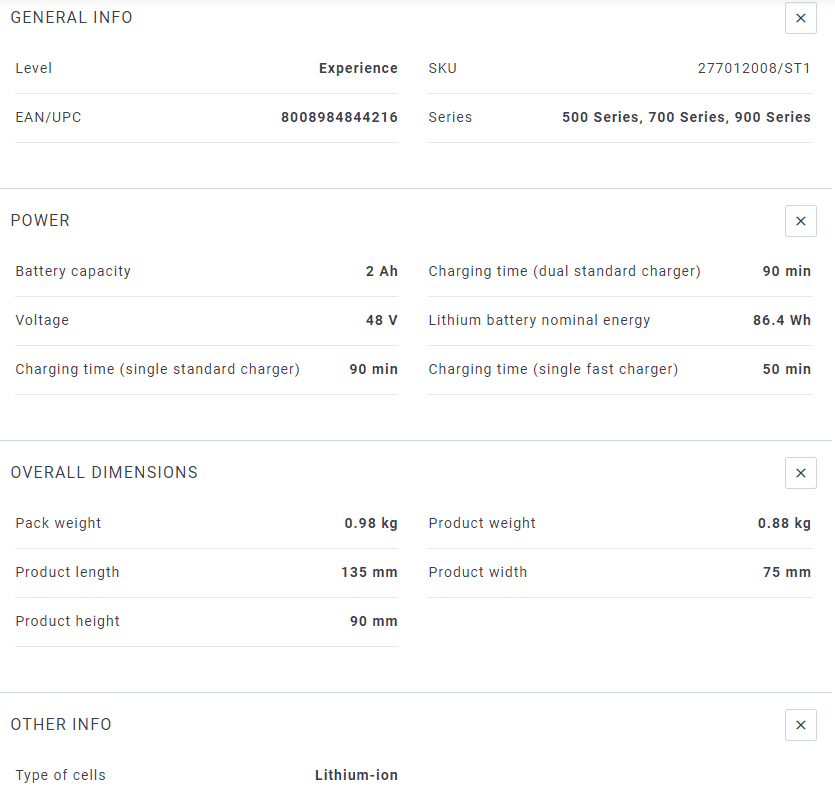Click the OVERALL DIMENSIONS section heading
The height and width of the screenshot is (790, 835).
click(x=104, y=473)
